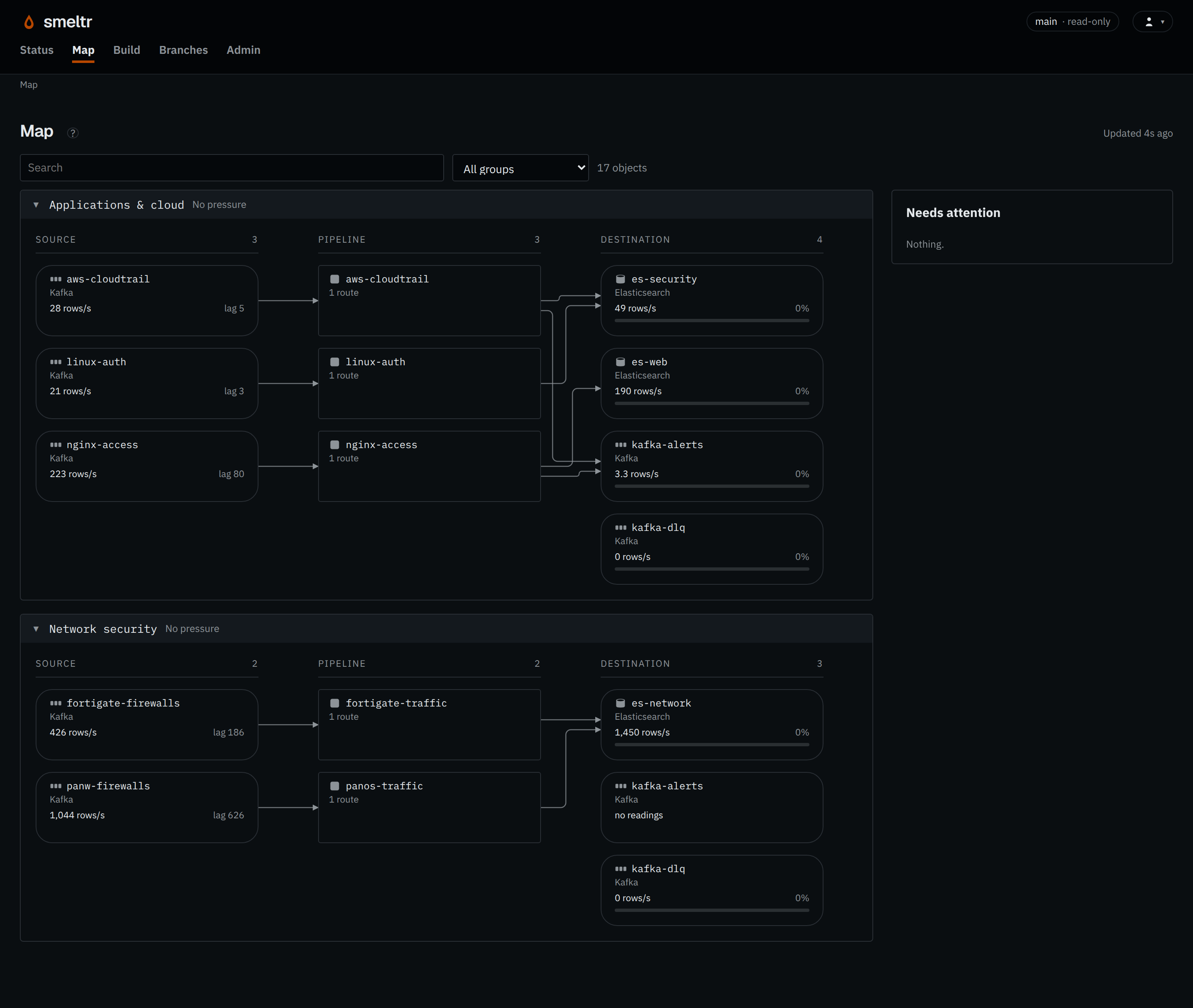Click database icon on es-network destination
The height and width of the screenshot is (1008, 1193).
(x=620, y=703)
